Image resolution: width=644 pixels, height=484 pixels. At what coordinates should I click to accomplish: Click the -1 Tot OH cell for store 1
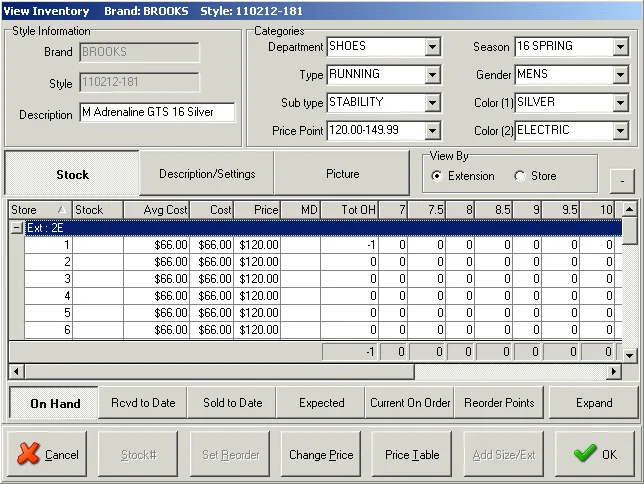(350, 245)
